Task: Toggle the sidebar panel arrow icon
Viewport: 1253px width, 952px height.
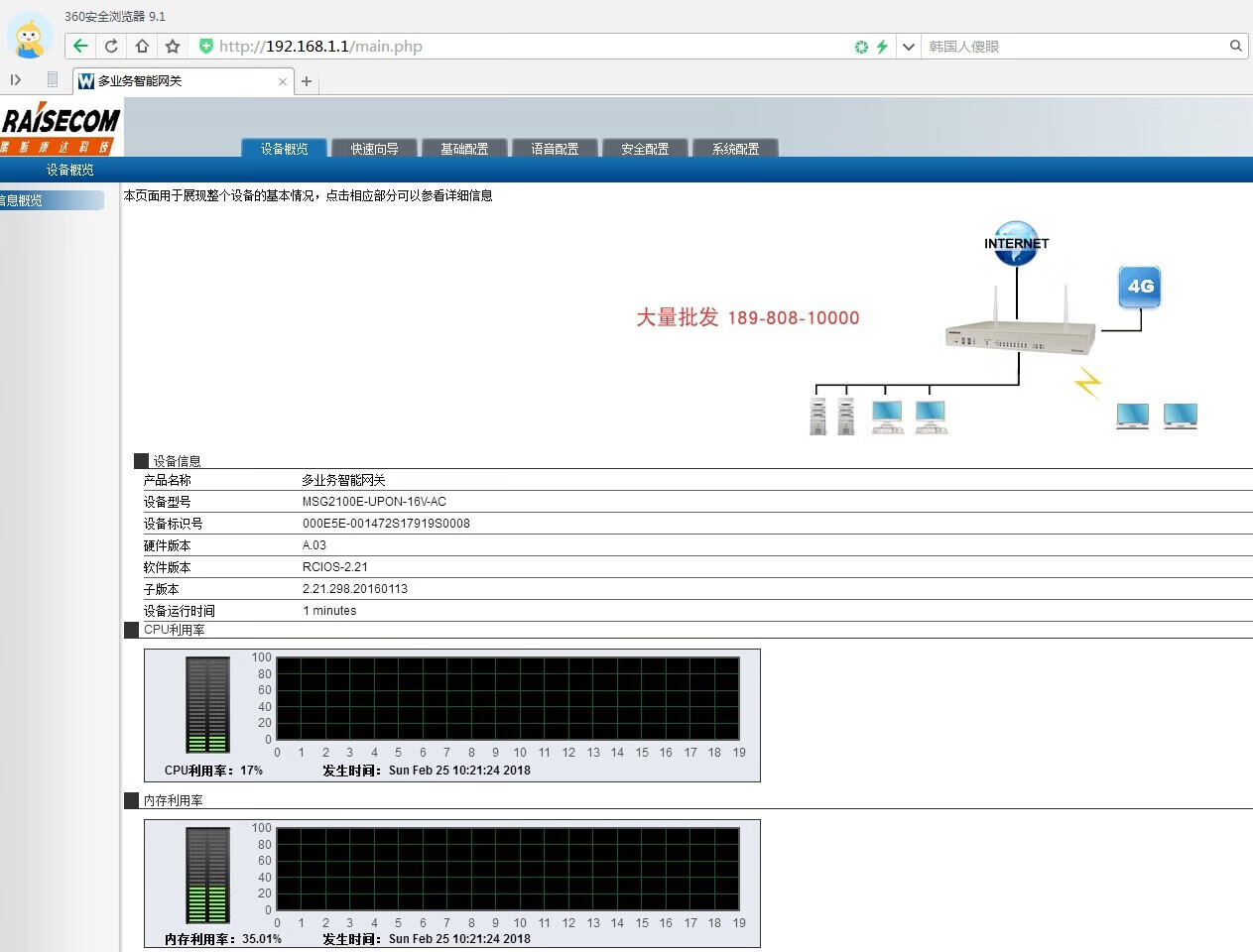Action: click(16, 80)
